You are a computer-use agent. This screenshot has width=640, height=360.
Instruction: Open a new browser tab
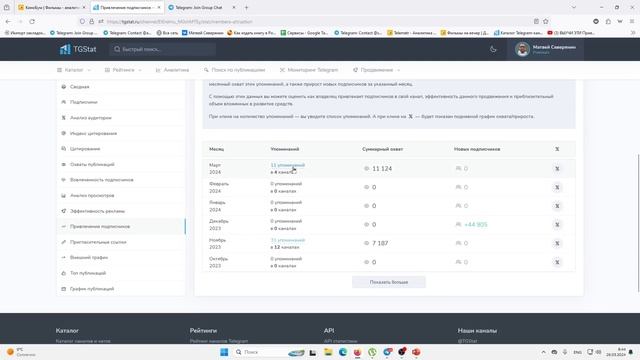(247, 7)
